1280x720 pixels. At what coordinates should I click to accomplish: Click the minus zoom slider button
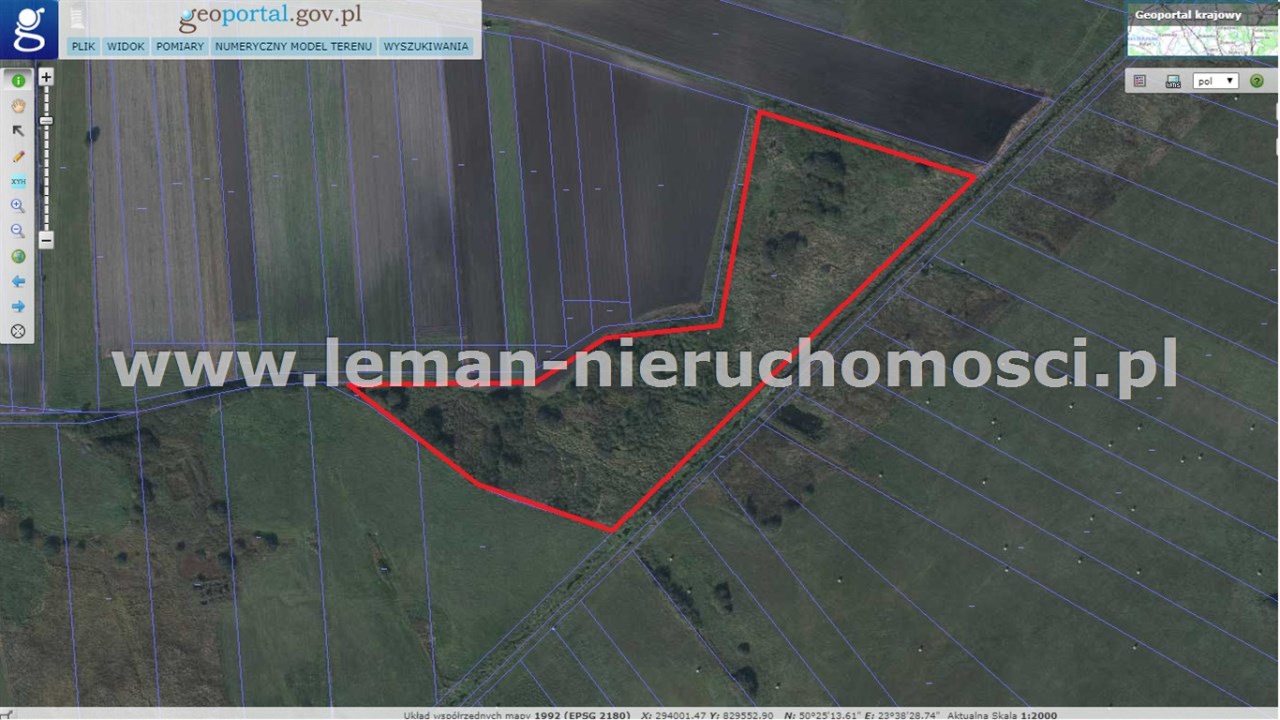point(46,240)
